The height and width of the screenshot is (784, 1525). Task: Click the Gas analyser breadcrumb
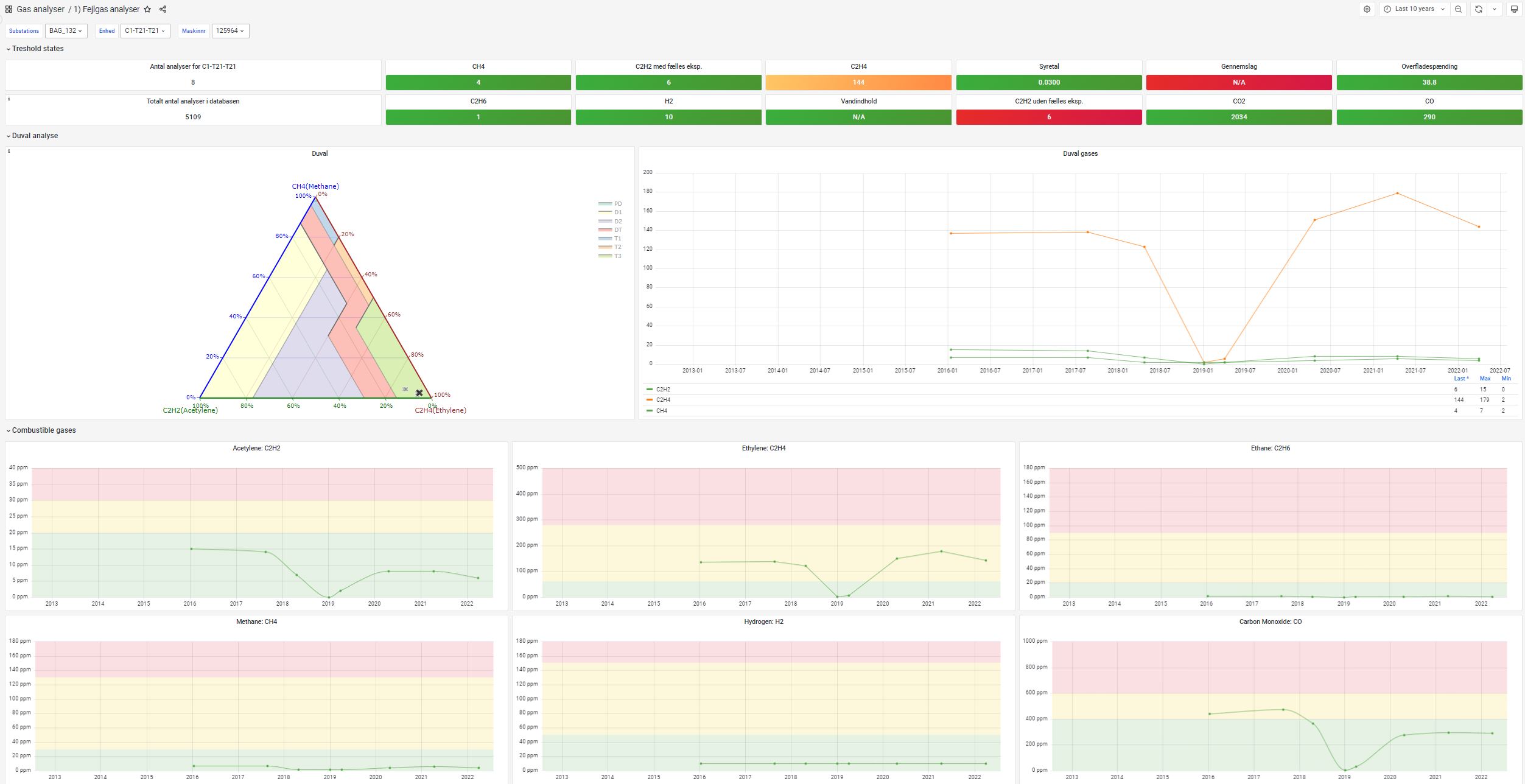click(x=40, y=9)
